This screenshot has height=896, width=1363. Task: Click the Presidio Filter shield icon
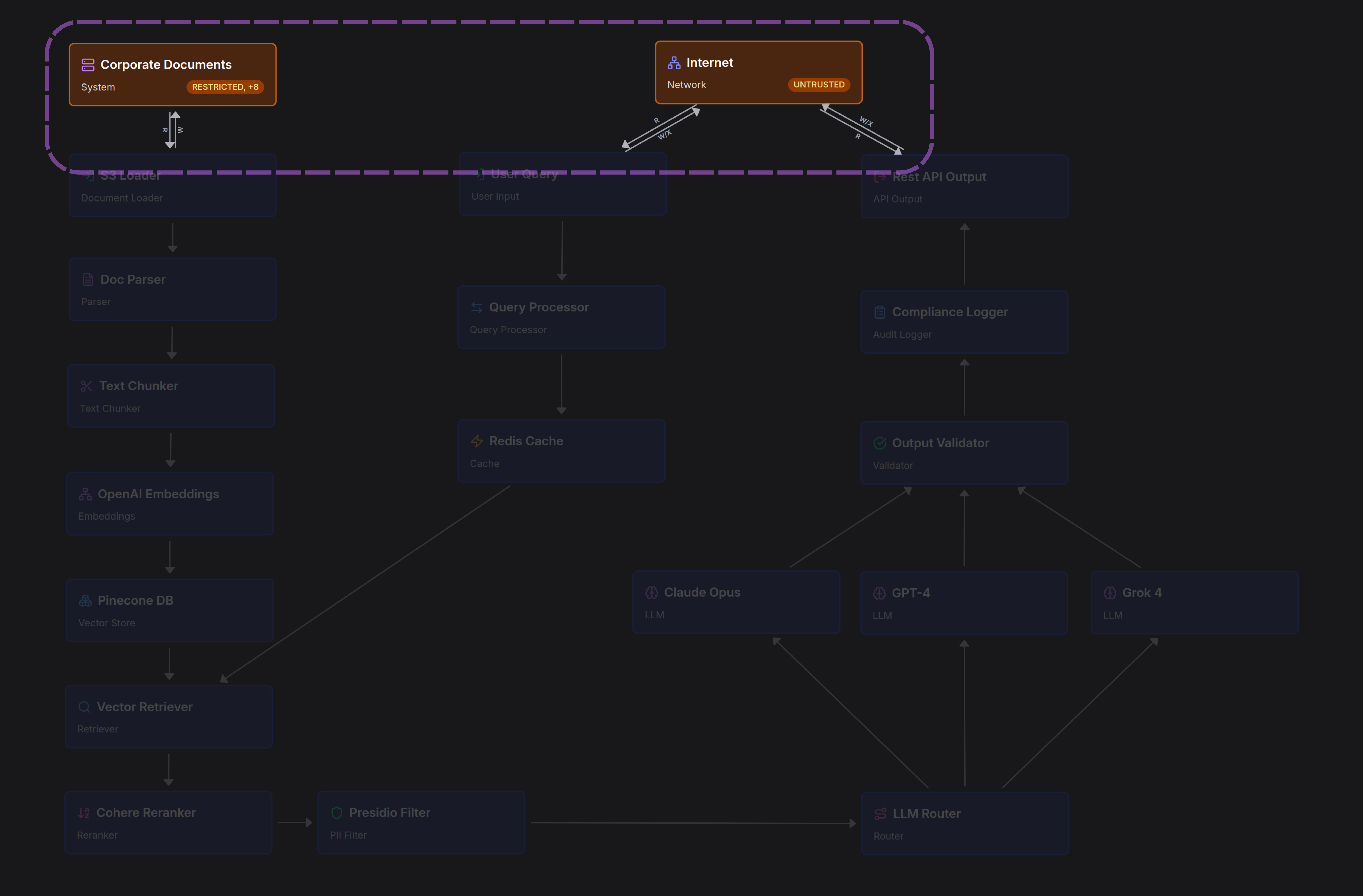(x=337, y=813)
